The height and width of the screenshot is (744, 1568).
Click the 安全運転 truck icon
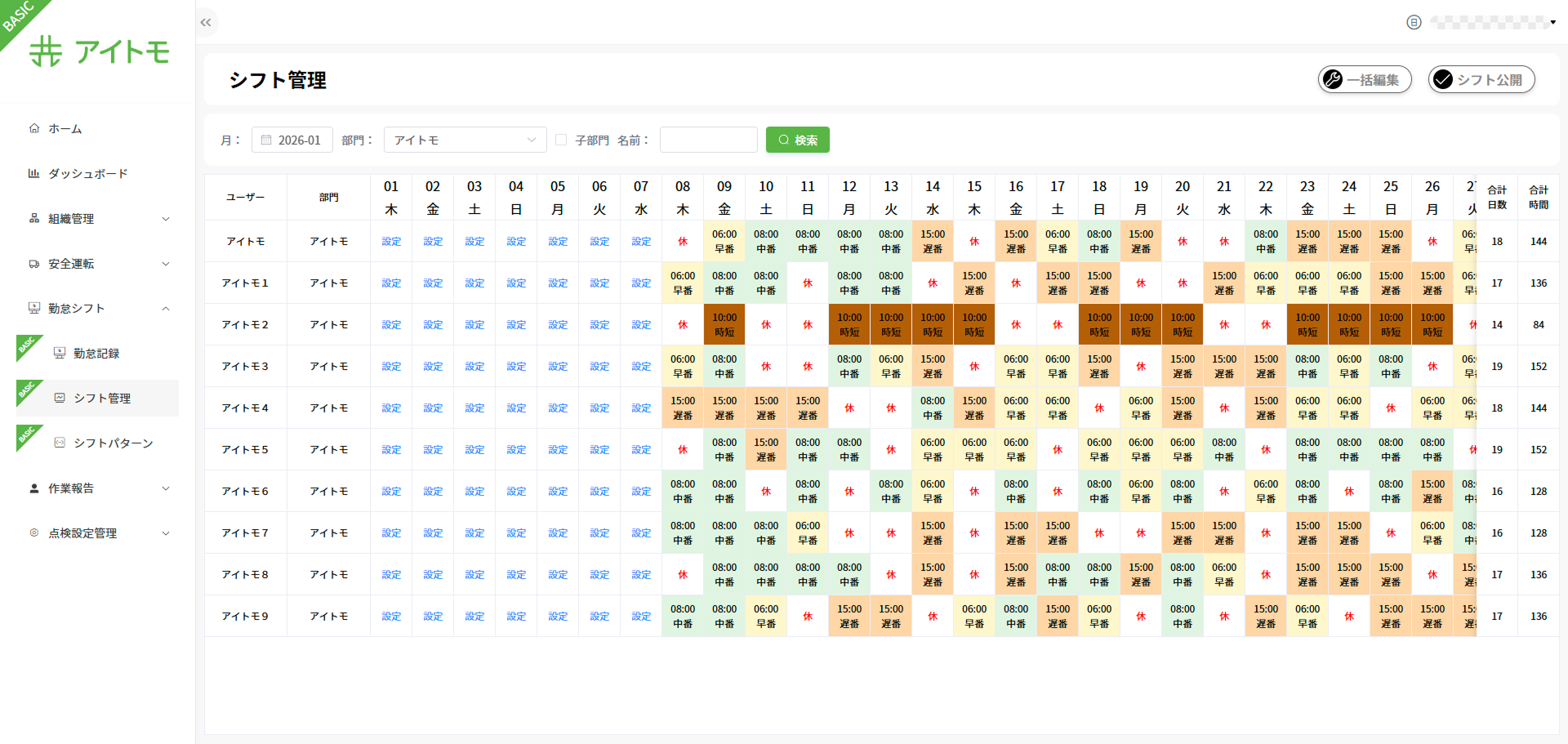34,264
